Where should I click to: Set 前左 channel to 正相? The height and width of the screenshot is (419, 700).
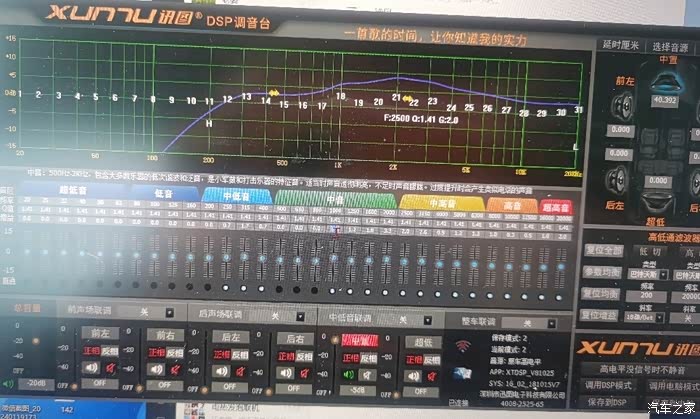[91, 351]
